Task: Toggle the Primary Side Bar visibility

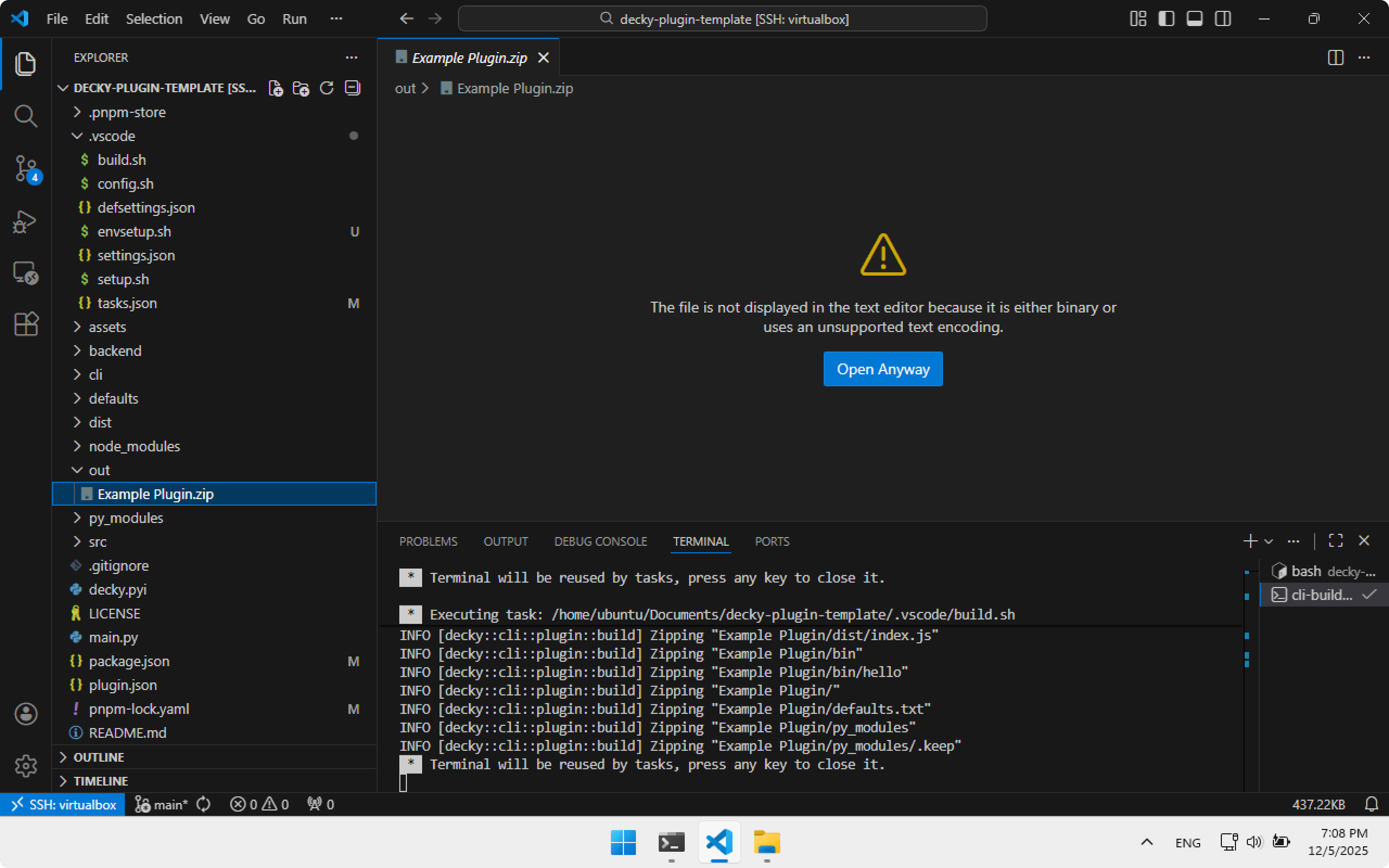Action: click(x=1165, y=19)
